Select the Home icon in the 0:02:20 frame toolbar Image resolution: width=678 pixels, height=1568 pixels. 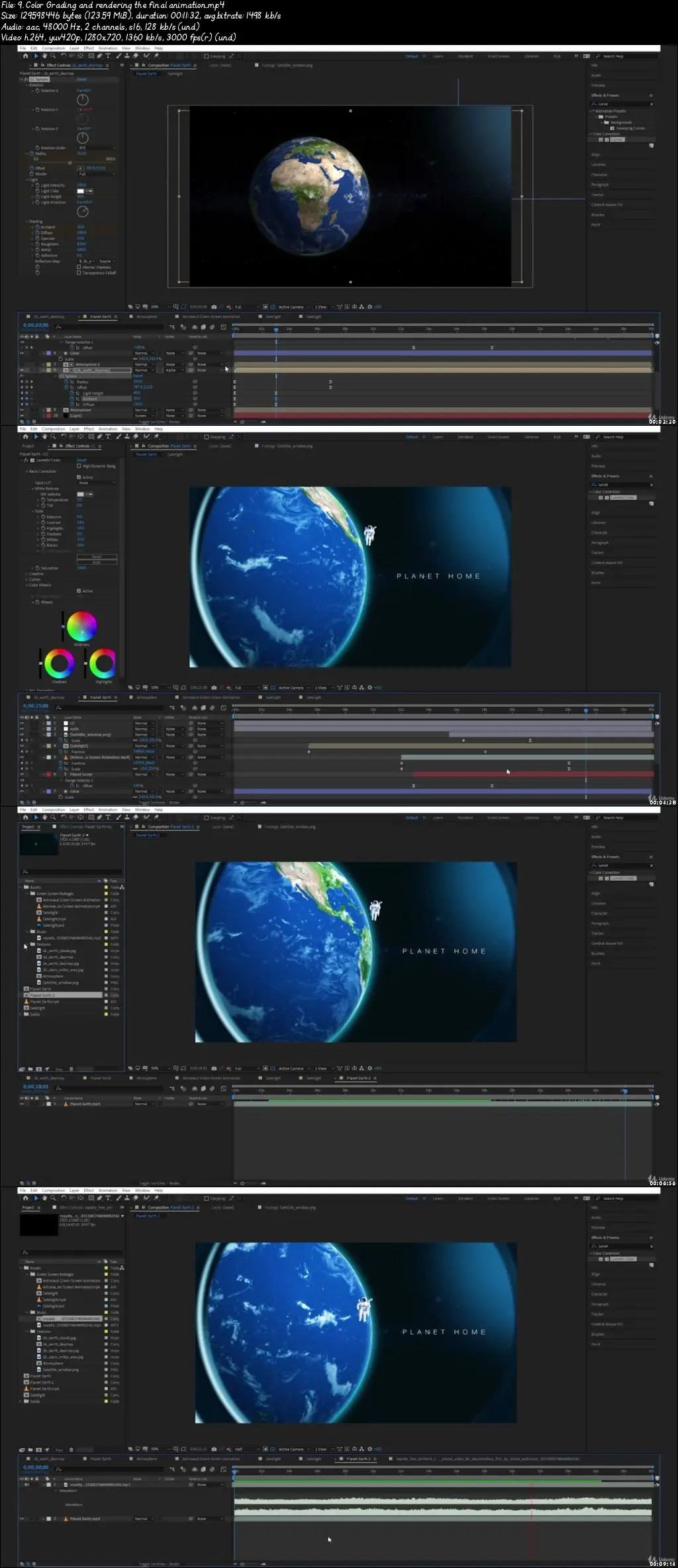(25, 56)
